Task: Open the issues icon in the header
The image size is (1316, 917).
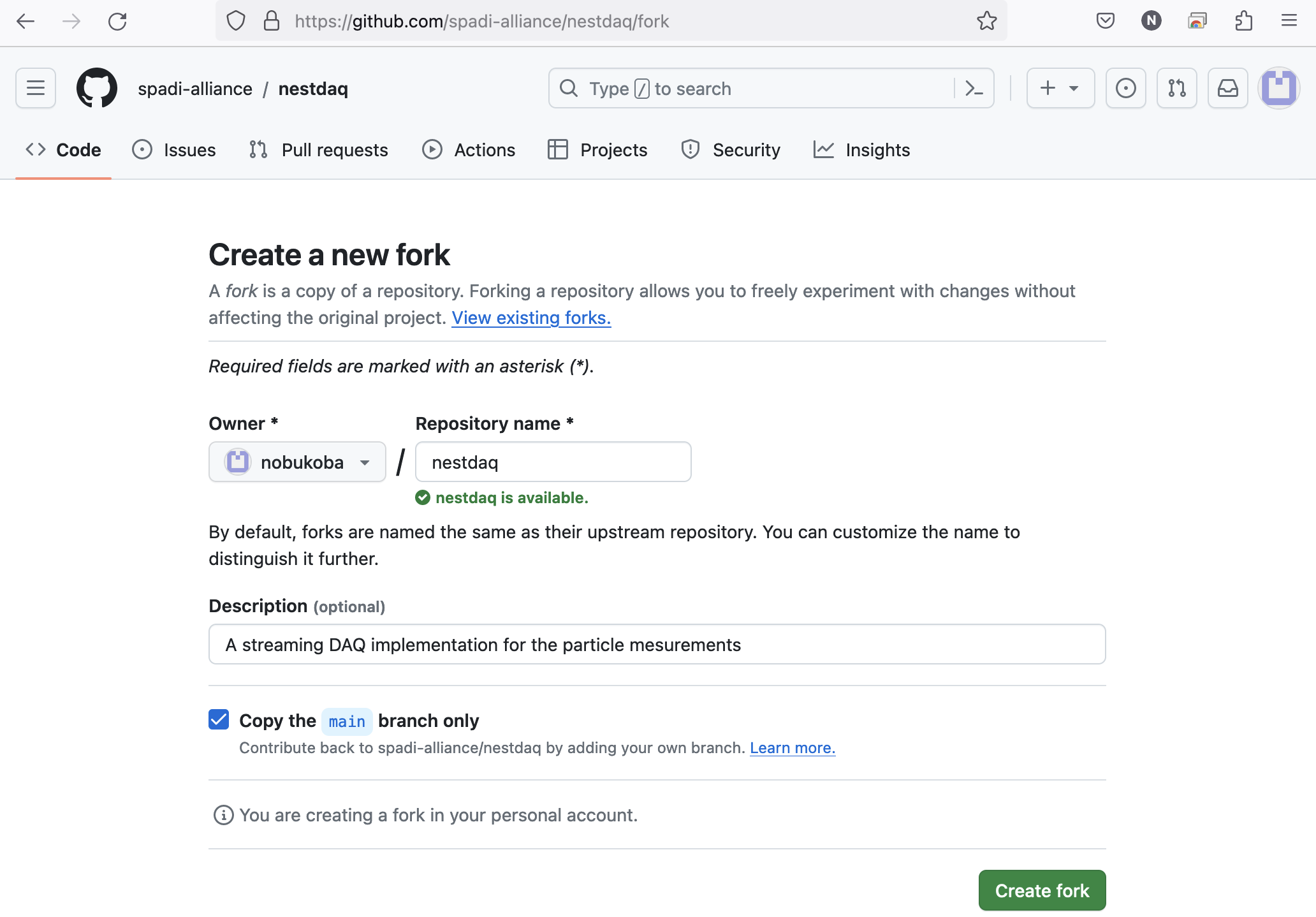Action: [x=1125, y=88]
